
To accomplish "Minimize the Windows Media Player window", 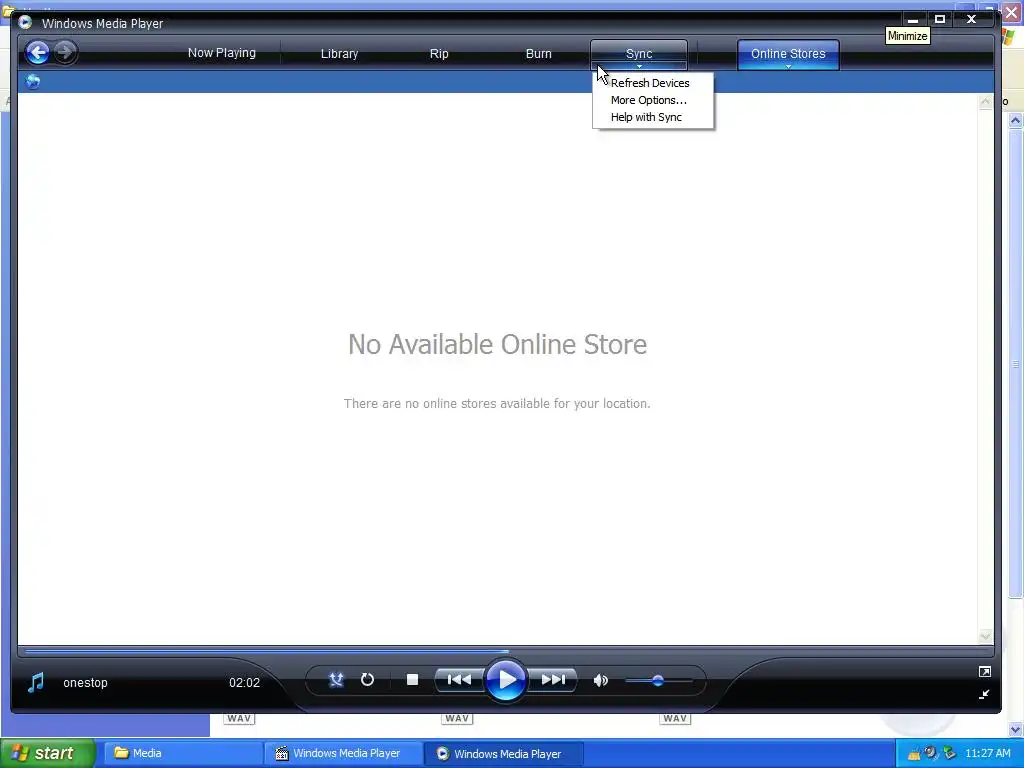I will point(913,19).
